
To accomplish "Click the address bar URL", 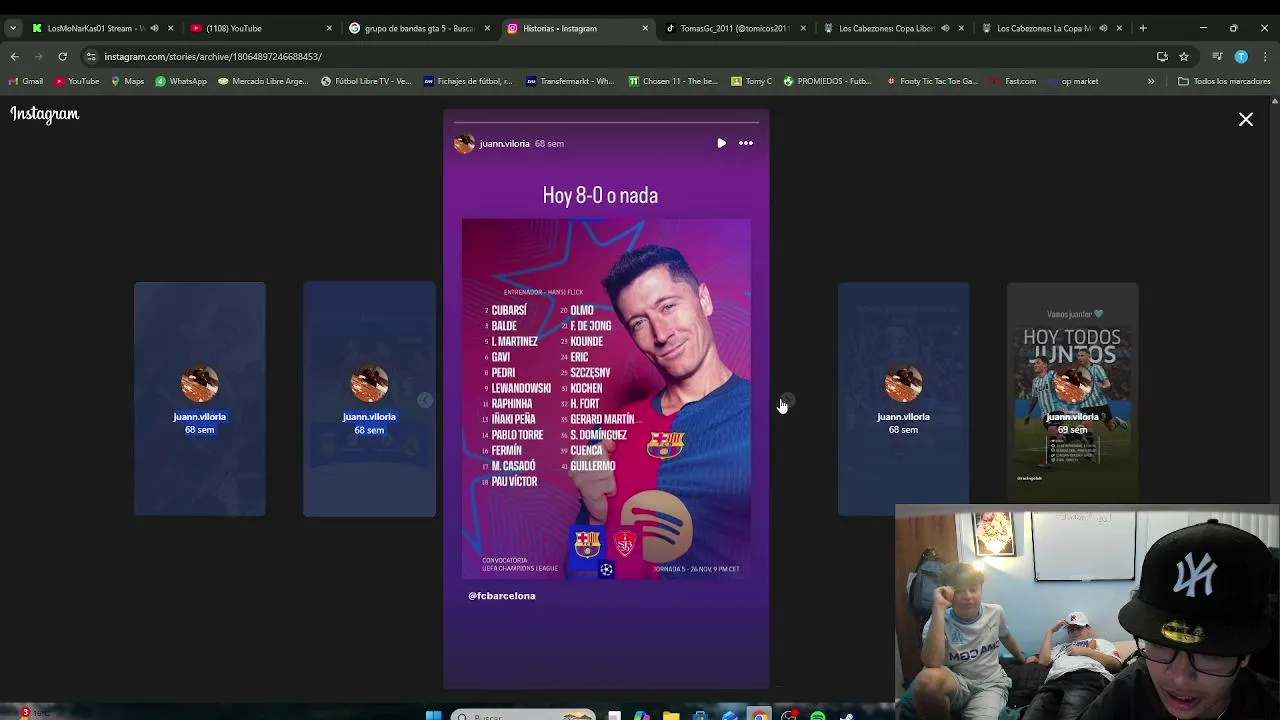I will 213,57.
